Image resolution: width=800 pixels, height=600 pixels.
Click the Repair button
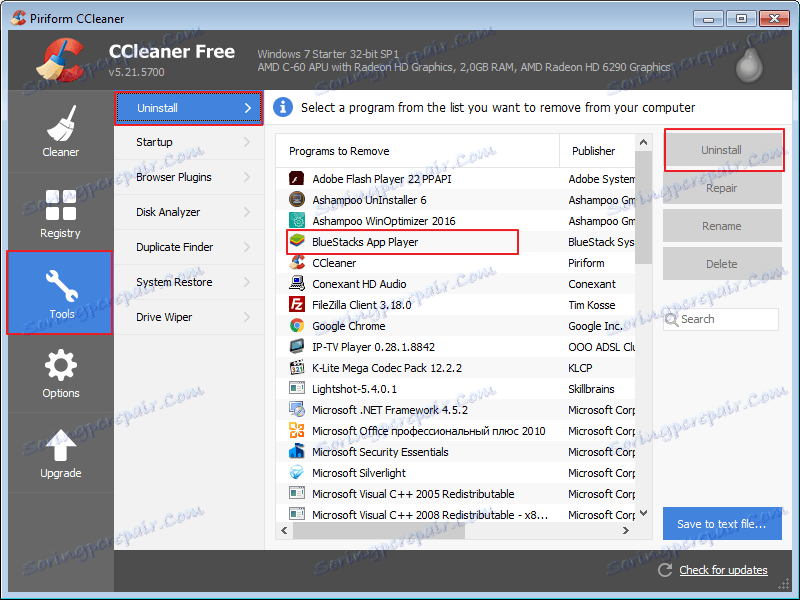click(x=722, y=188)
